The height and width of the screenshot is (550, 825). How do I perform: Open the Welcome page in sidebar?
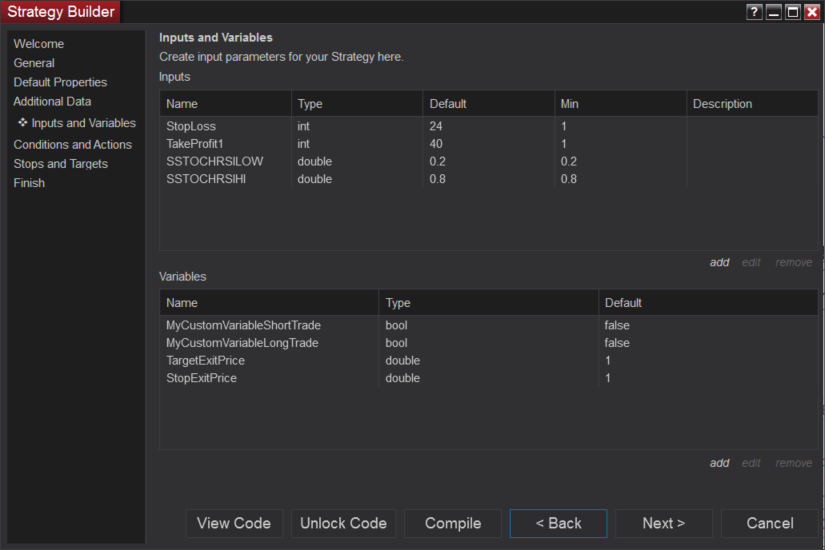pos(39,44)
